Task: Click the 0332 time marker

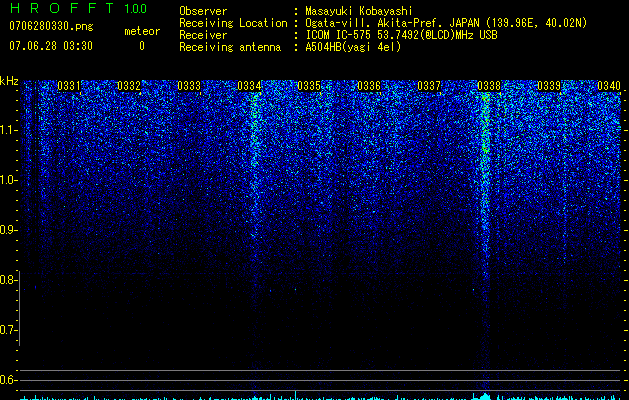Action: click(x=129, y=86)
